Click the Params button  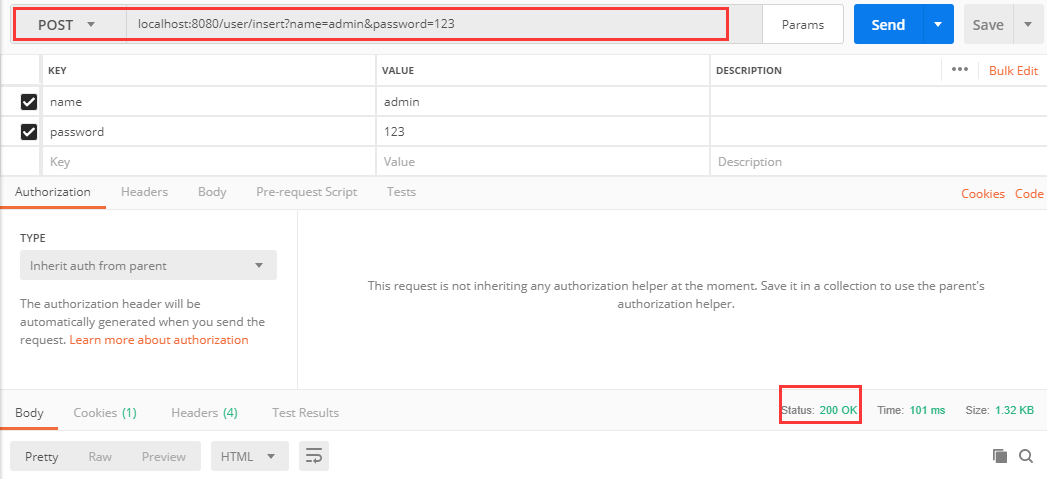[803, 25]
